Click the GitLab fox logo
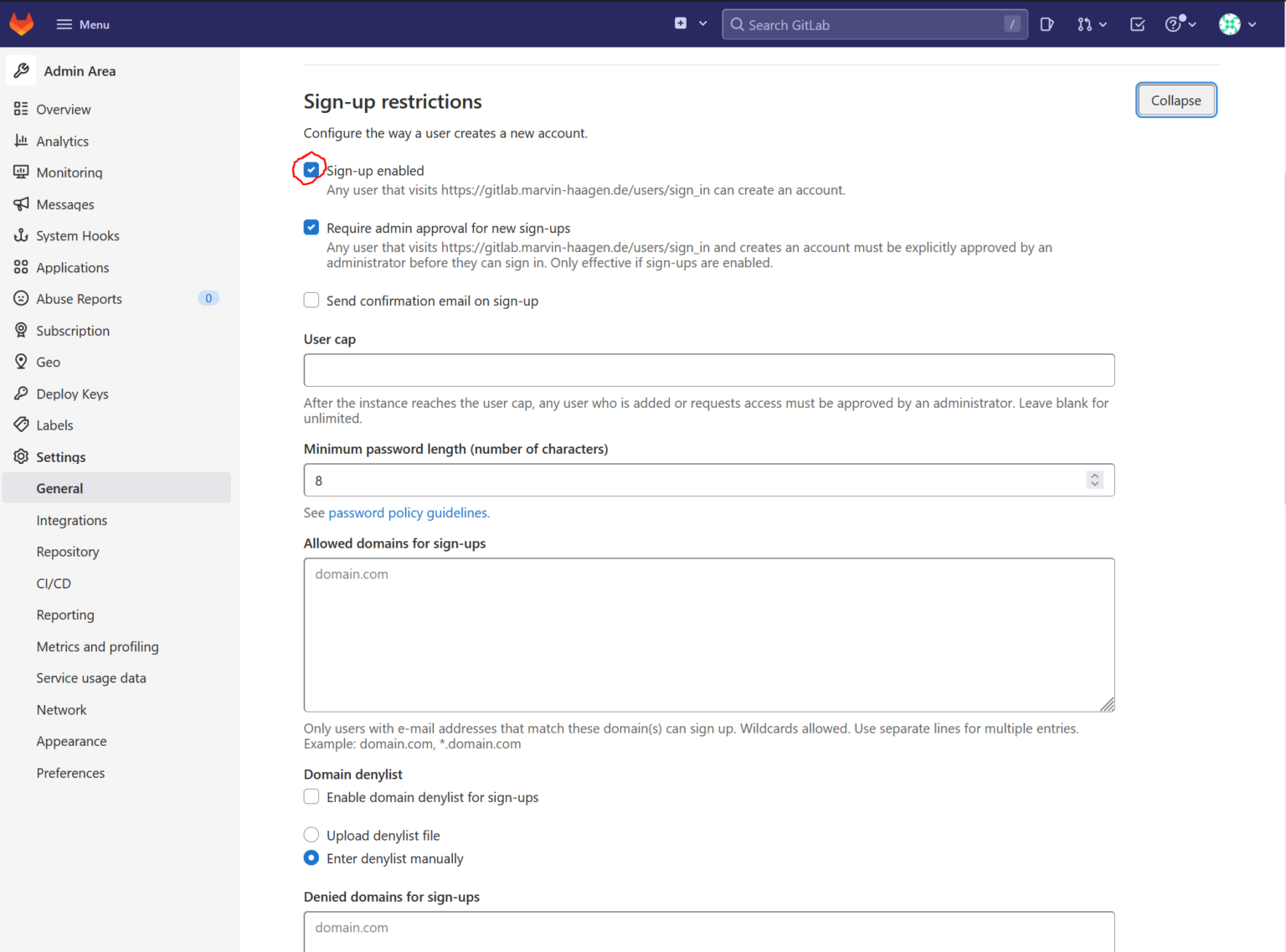1286x952 pixels. pyautogui.click(x=21, y=23)
